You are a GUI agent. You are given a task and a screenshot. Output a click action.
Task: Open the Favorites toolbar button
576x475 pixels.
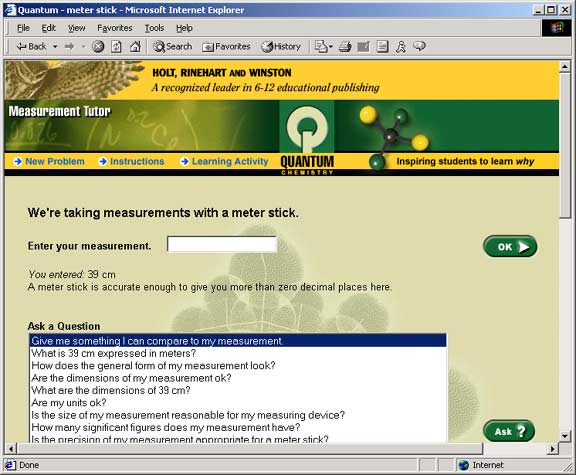click(226, 47)
